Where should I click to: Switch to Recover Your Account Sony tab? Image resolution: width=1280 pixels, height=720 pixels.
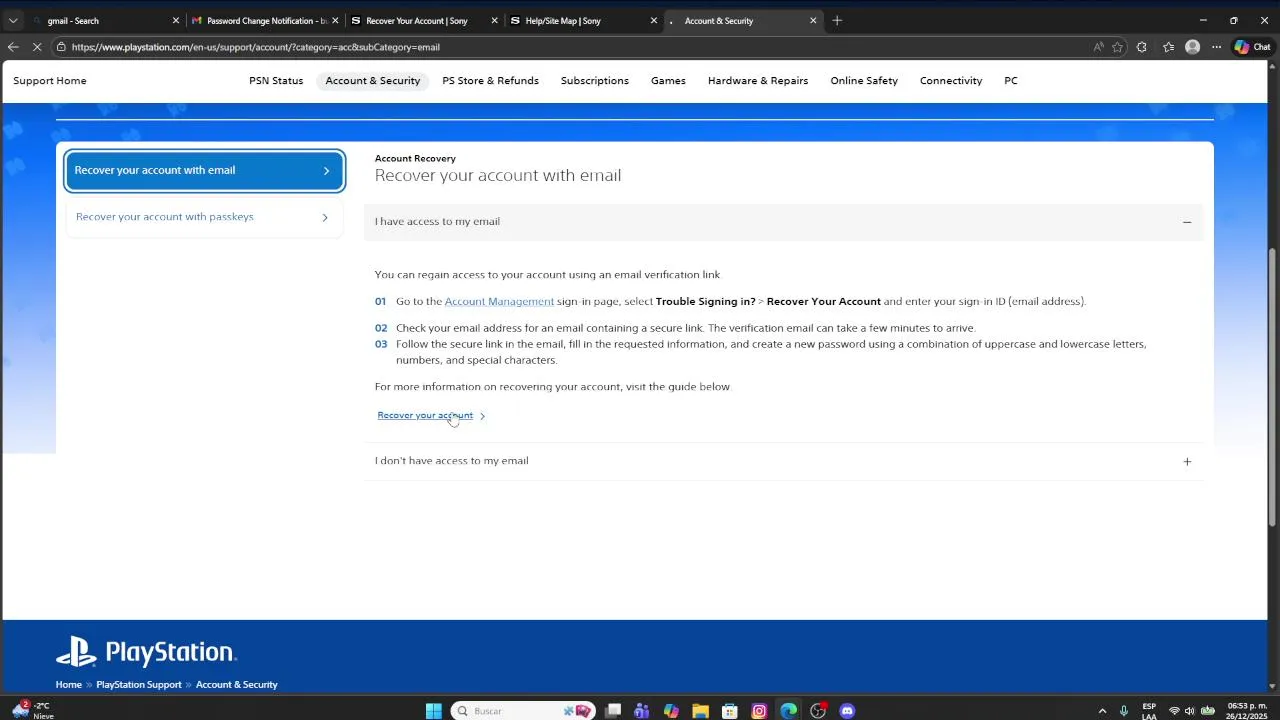point(424,20)
